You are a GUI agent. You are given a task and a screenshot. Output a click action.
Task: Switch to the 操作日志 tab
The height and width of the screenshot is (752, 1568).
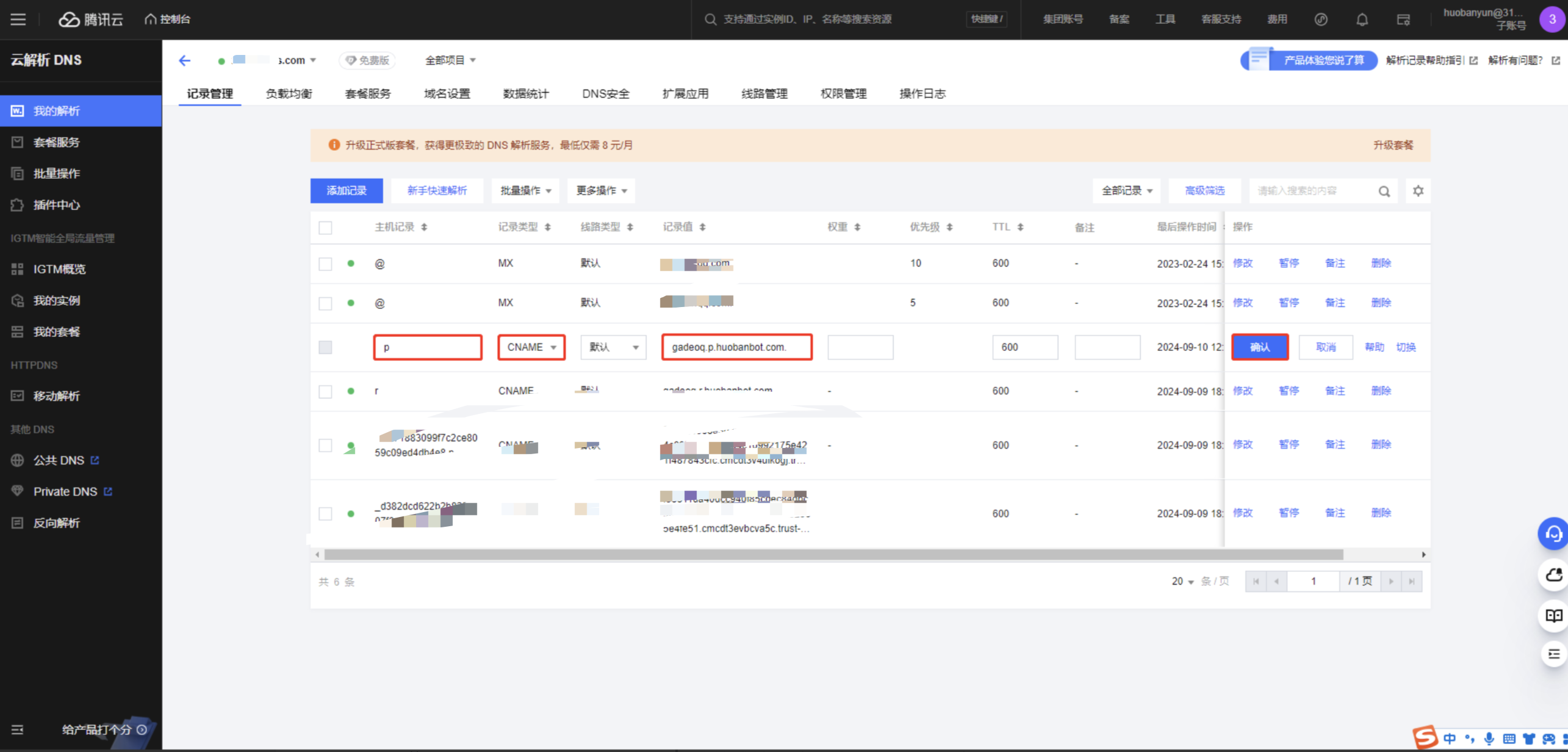pyautogui.click(x=922, y=94)
